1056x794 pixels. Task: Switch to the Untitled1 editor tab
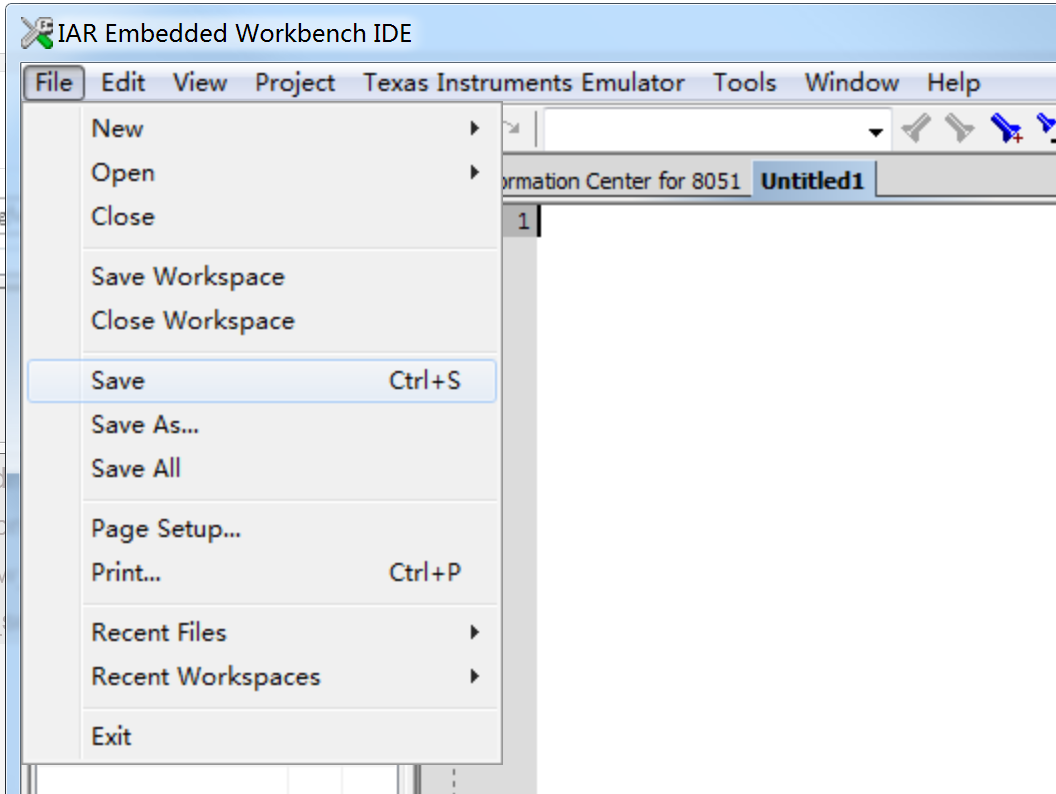coord(813,180)
